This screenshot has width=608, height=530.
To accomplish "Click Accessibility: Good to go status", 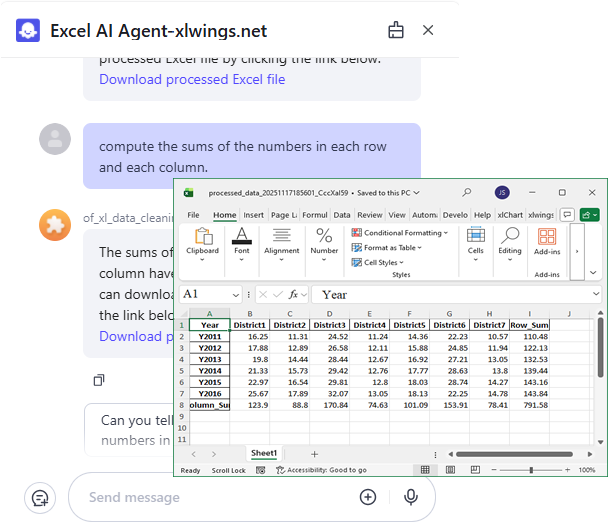I will 321,470.
